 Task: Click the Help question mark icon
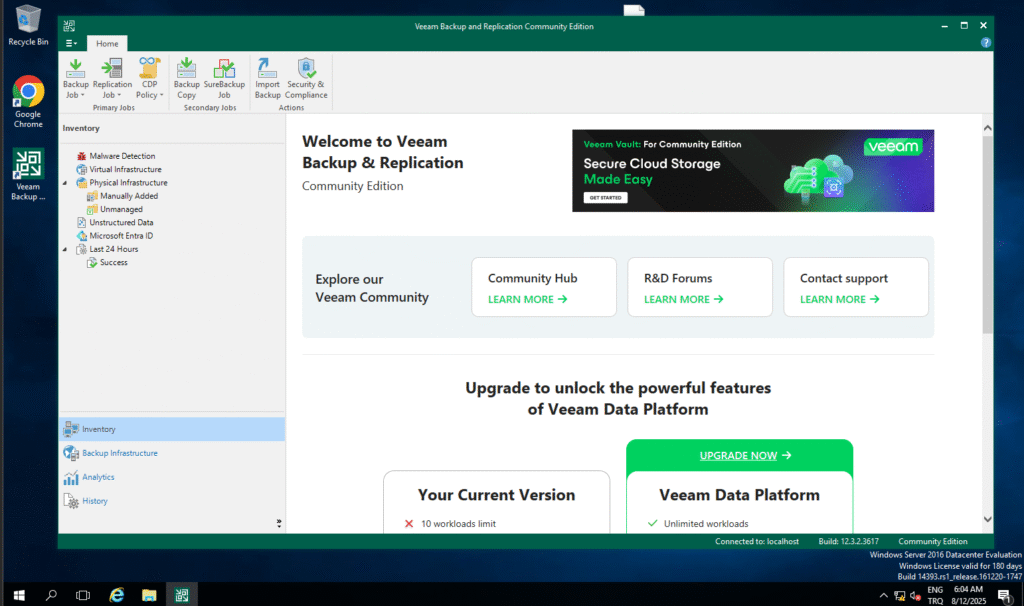[985, 42]
